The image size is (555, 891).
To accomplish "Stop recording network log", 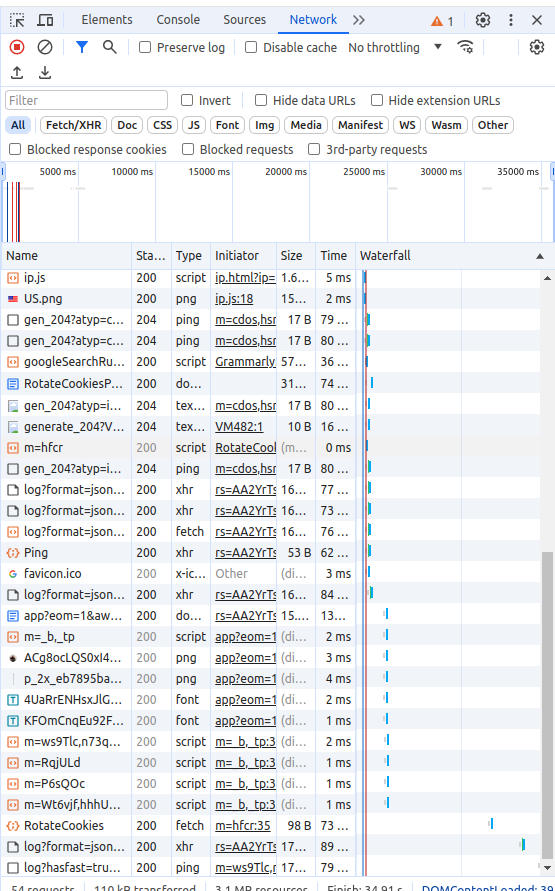I will [17, 47].
